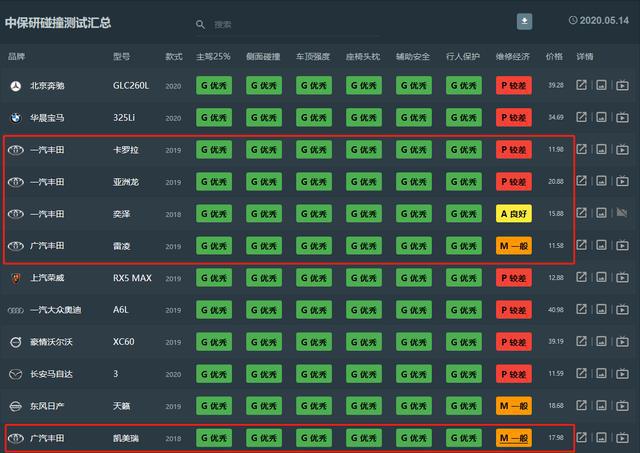The height and width of the screenshot is (453, 640).
Task: Sort by 维修经济 column header
Action: [513, 56]
